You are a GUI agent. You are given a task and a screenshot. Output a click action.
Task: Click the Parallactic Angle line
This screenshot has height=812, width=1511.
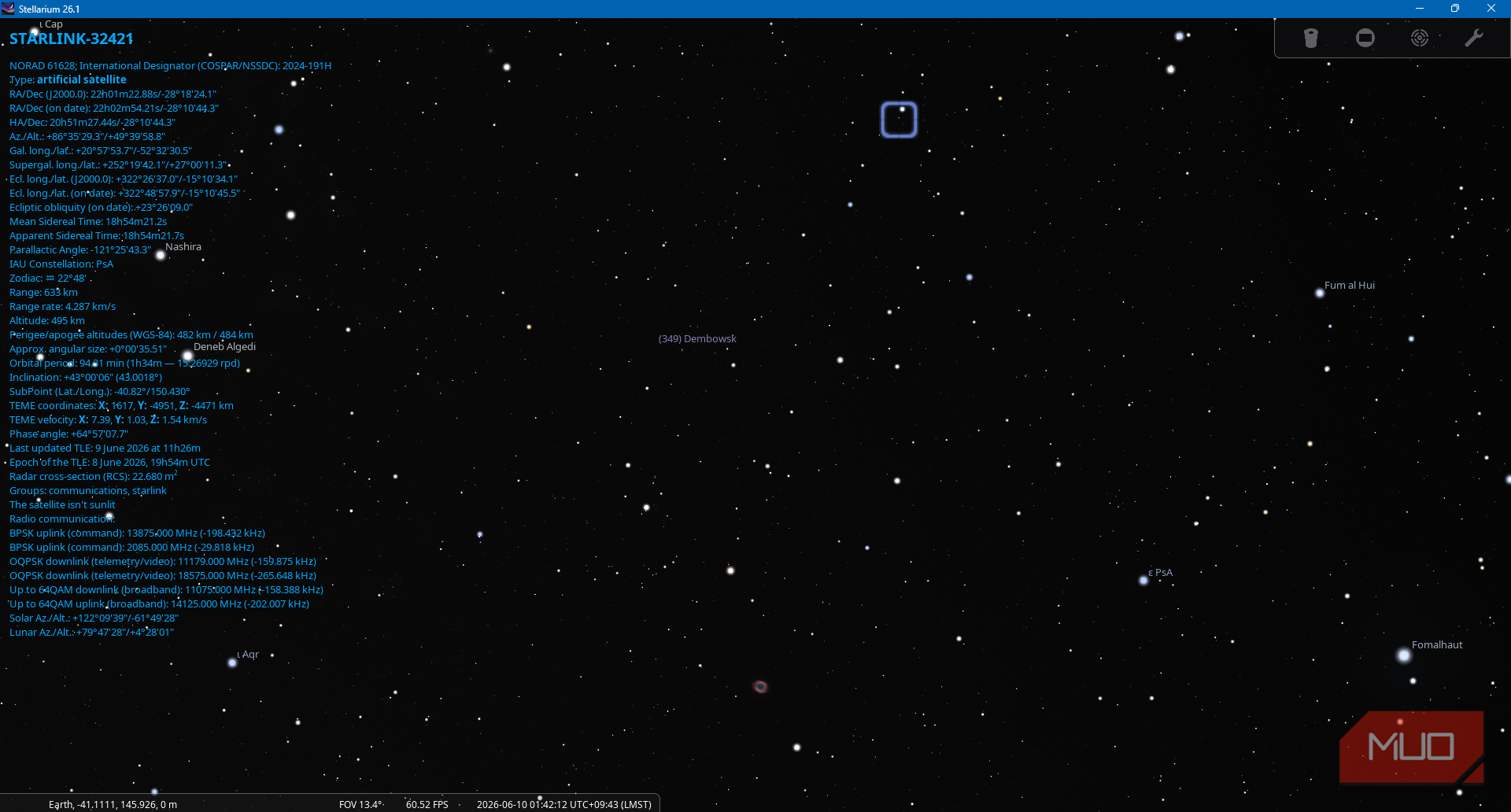click(x=80, y=250)
